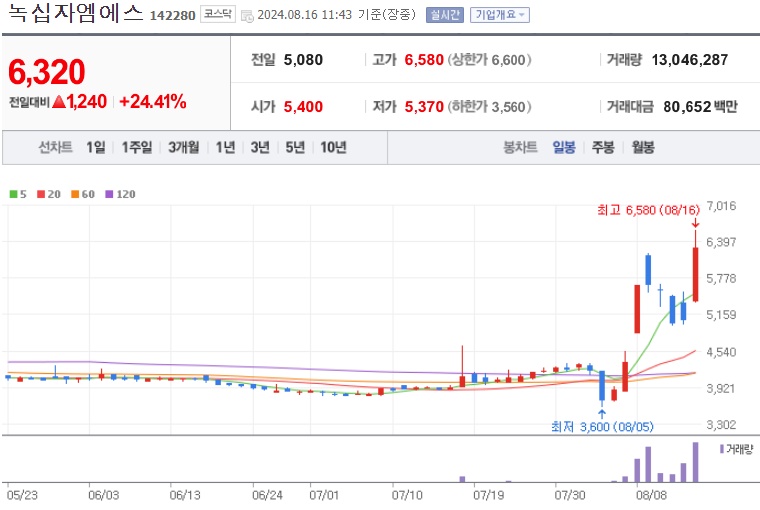Show the 5년 line chart
Screen dimensions: 760x510
(295, 147)
